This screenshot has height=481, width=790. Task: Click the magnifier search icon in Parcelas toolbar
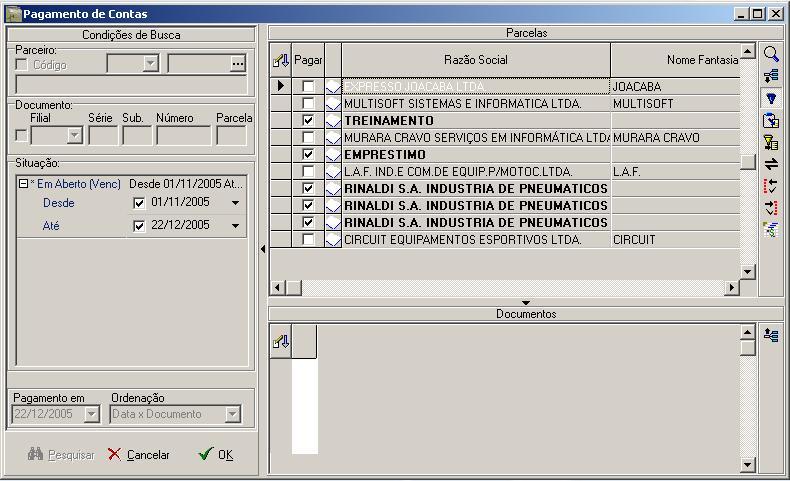pos(771,54)
